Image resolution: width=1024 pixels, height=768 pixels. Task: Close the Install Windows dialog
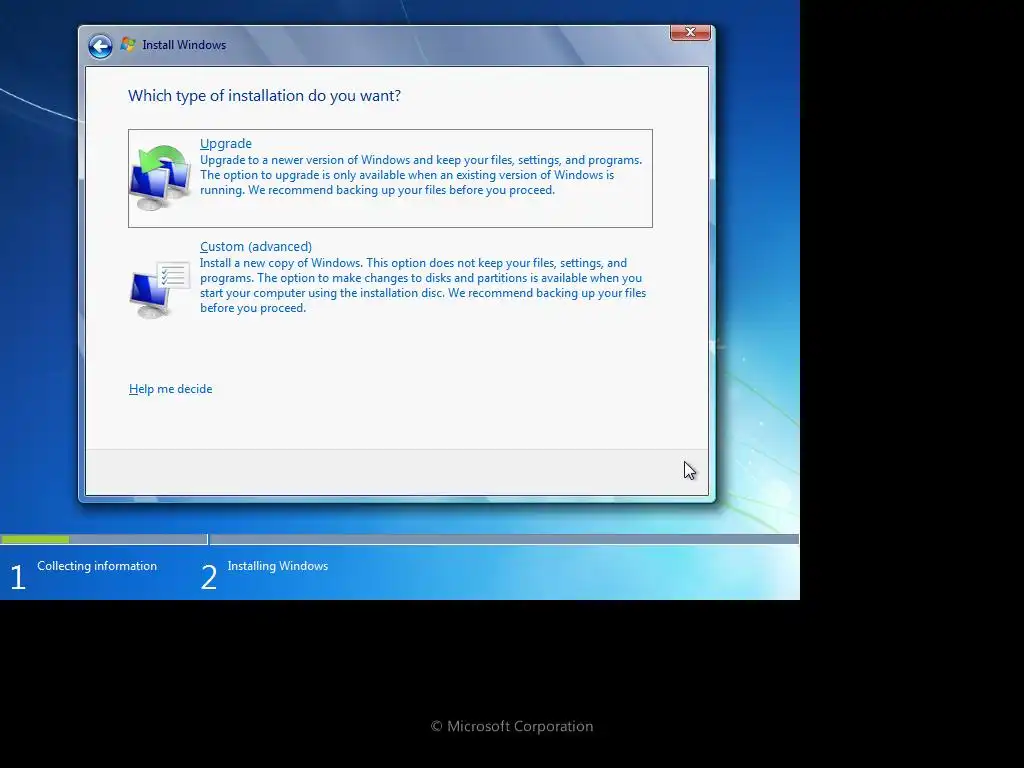tap(690, 33)
